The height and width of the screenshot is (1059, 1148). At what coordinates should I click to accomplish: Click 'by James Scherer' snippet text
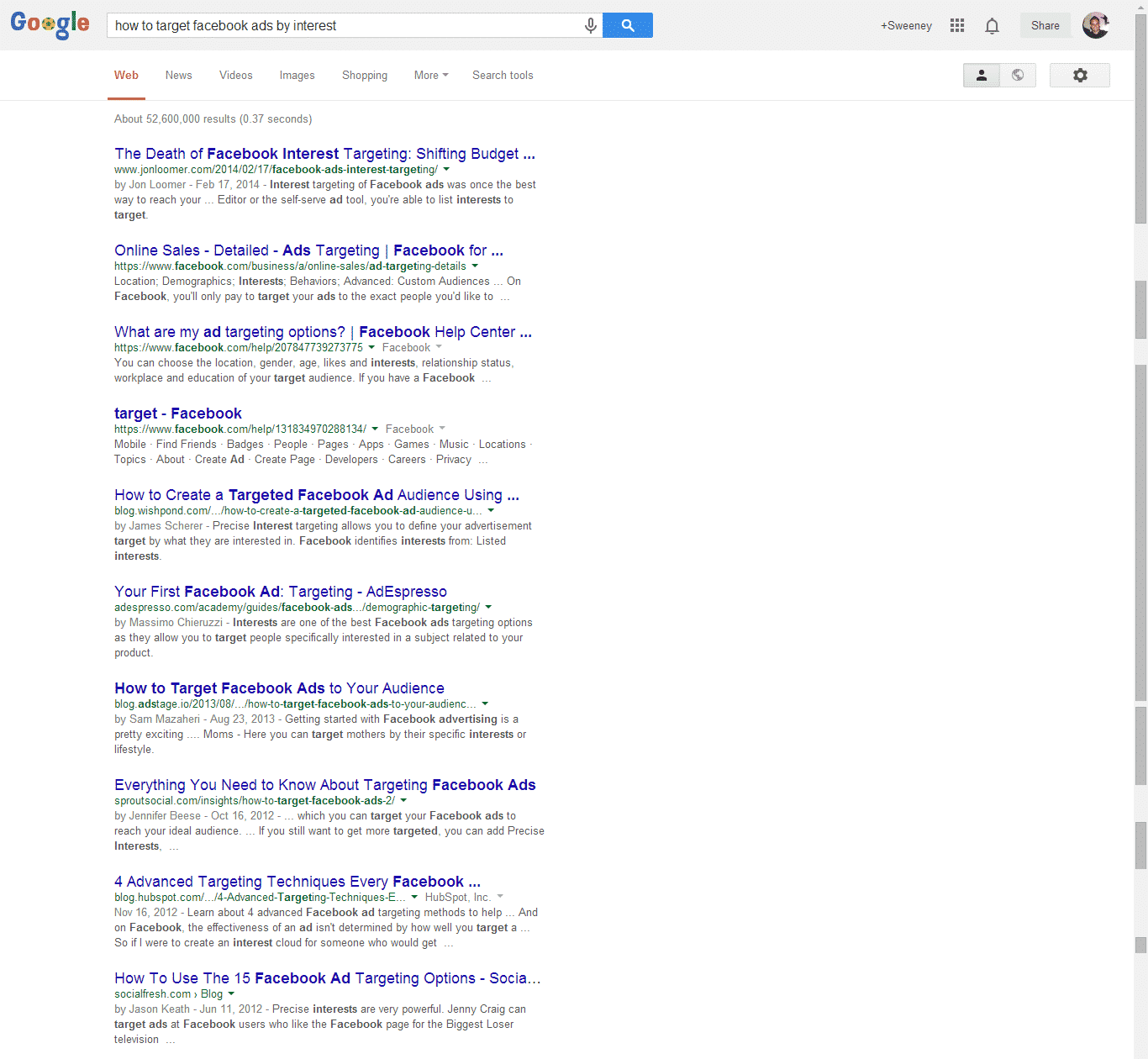coord(159,526)
